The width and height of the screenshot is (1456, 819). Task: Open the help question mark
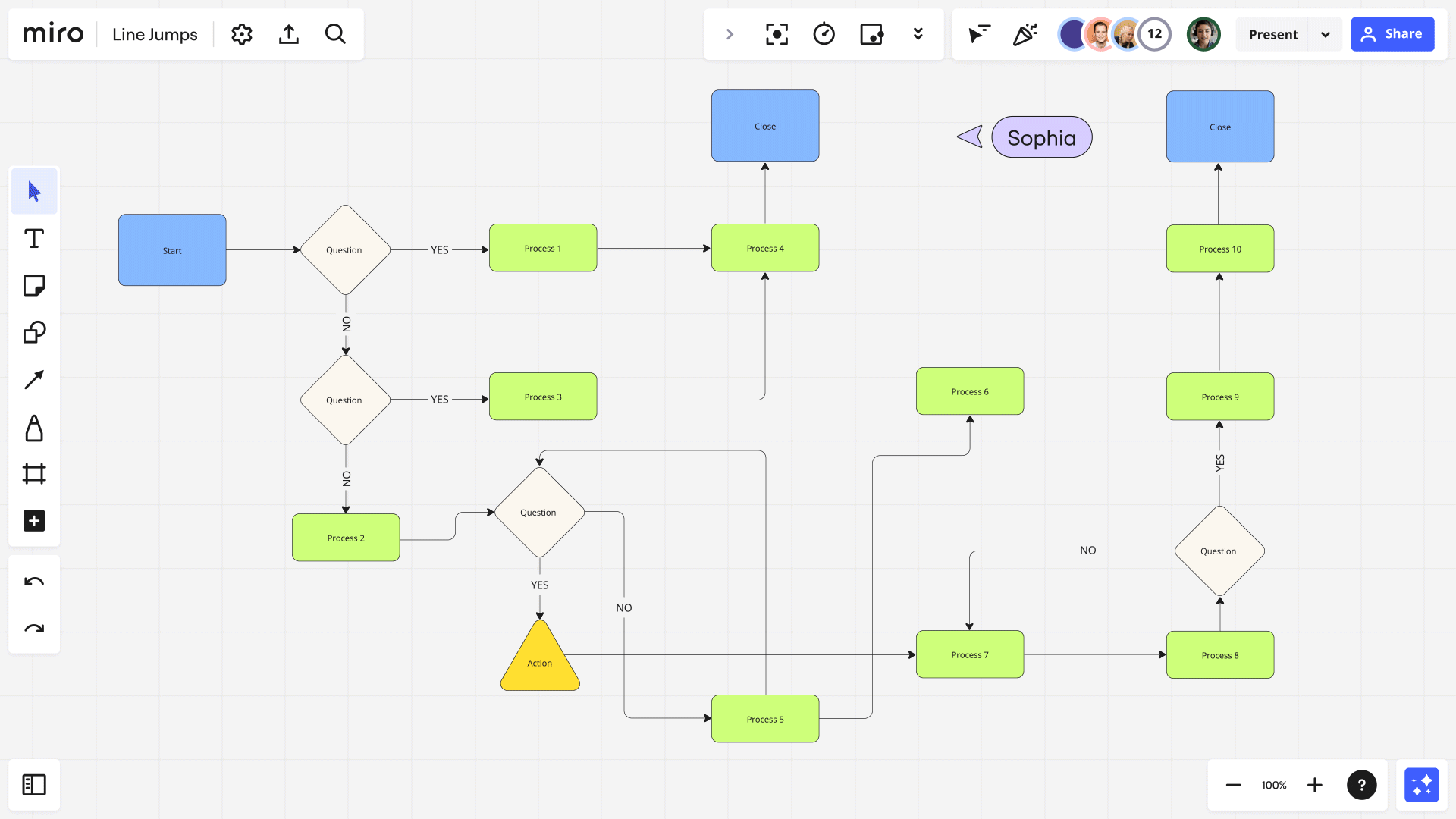click(1361, 785)
